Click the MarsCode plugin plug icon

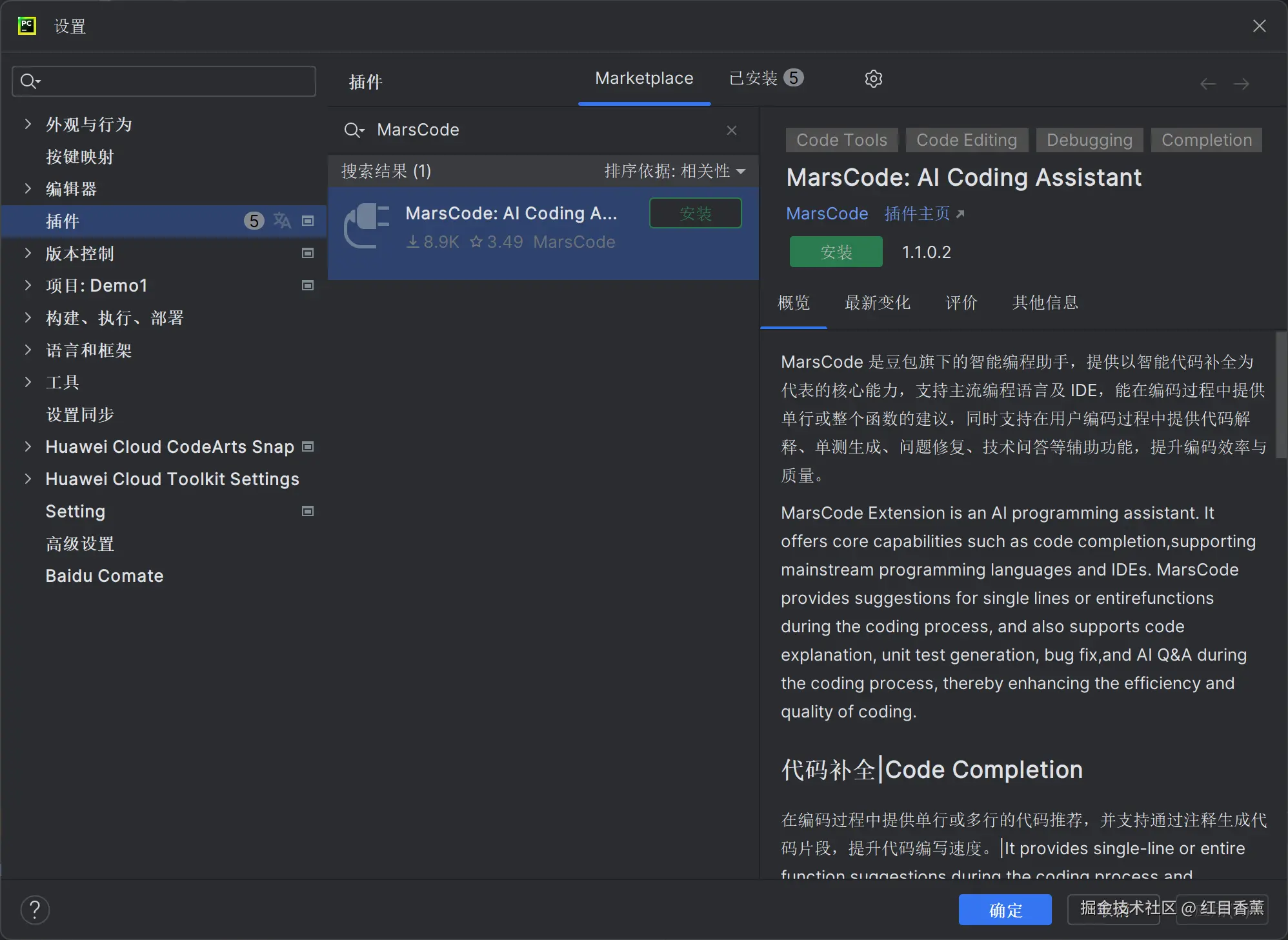click(x=367, y=226)
